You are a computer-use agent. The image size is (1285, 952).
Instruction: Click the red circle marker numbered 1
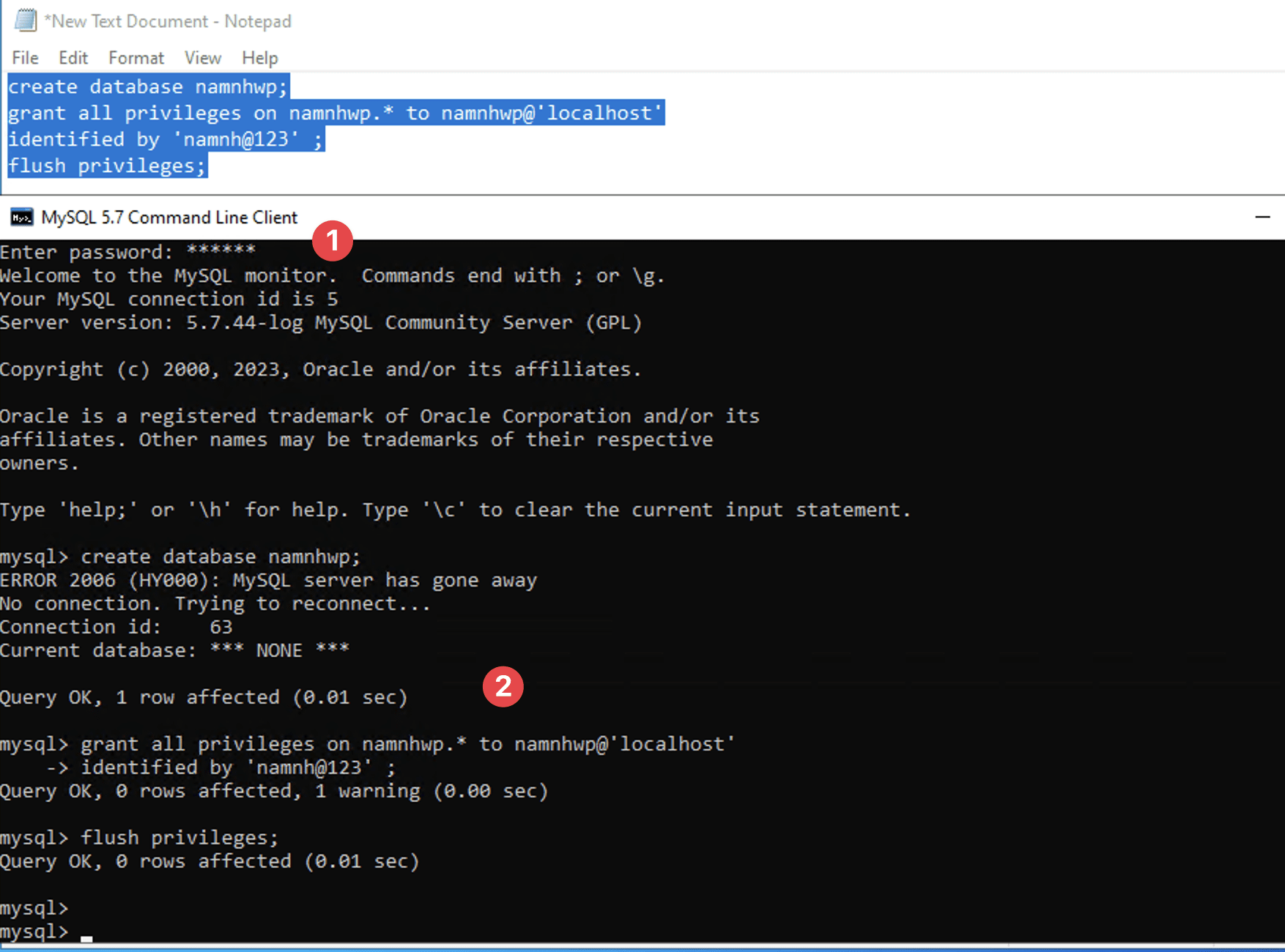[333, 241]
